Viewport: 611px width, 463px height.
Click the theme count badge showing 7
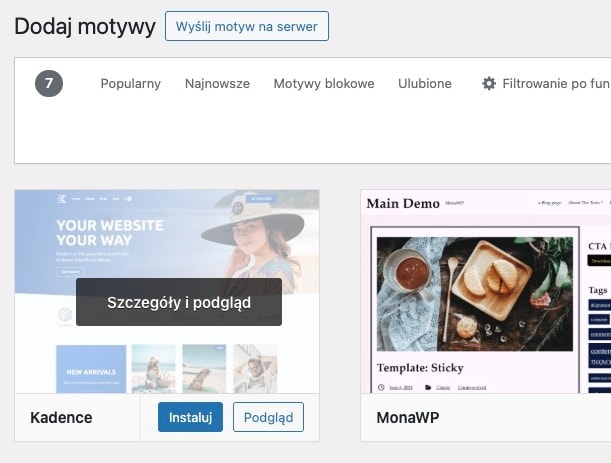tap(49, 83)
